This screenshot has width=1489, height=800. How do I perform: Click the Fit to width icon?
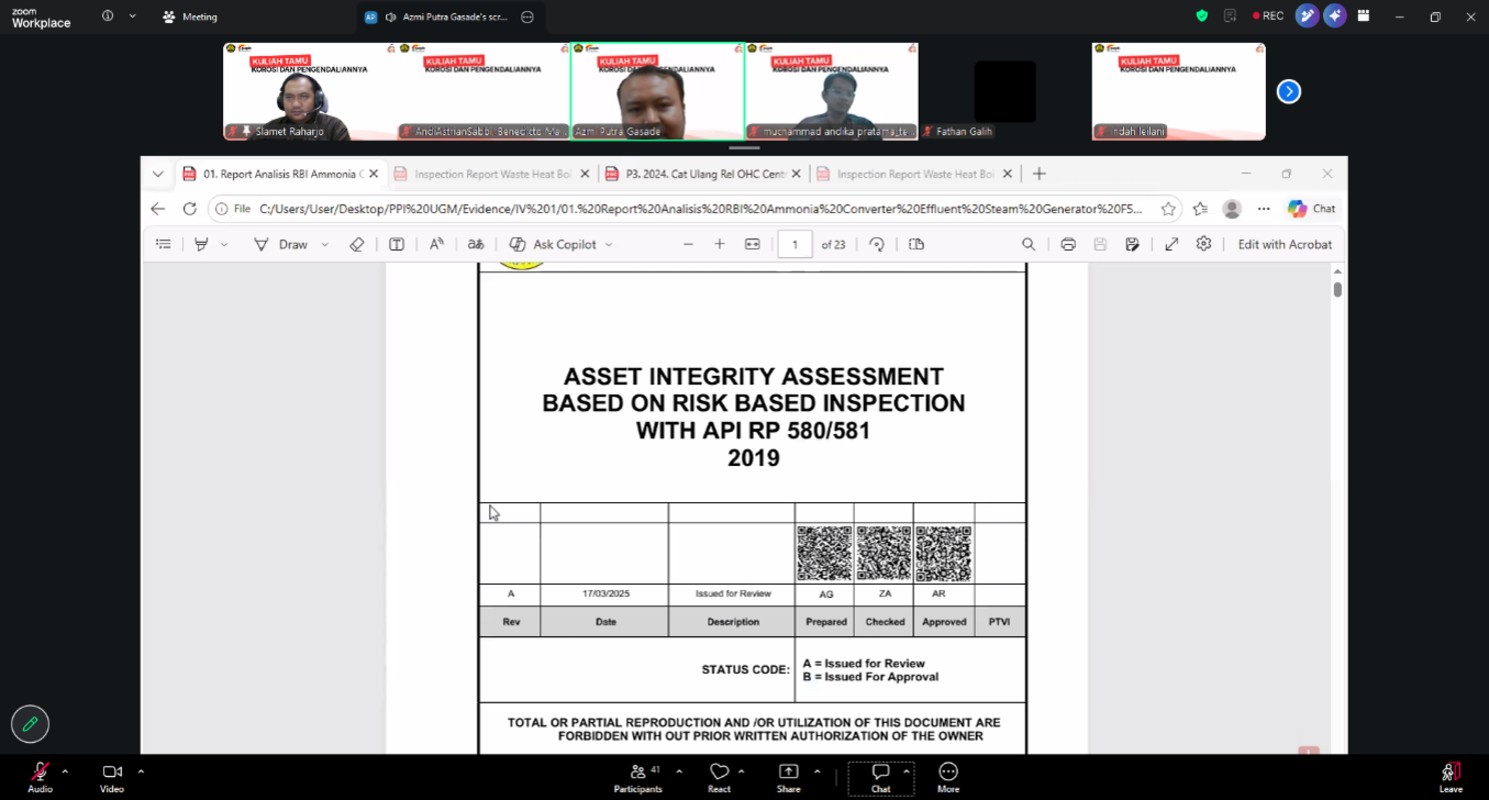pyautogui.click(x=752, y=244)
